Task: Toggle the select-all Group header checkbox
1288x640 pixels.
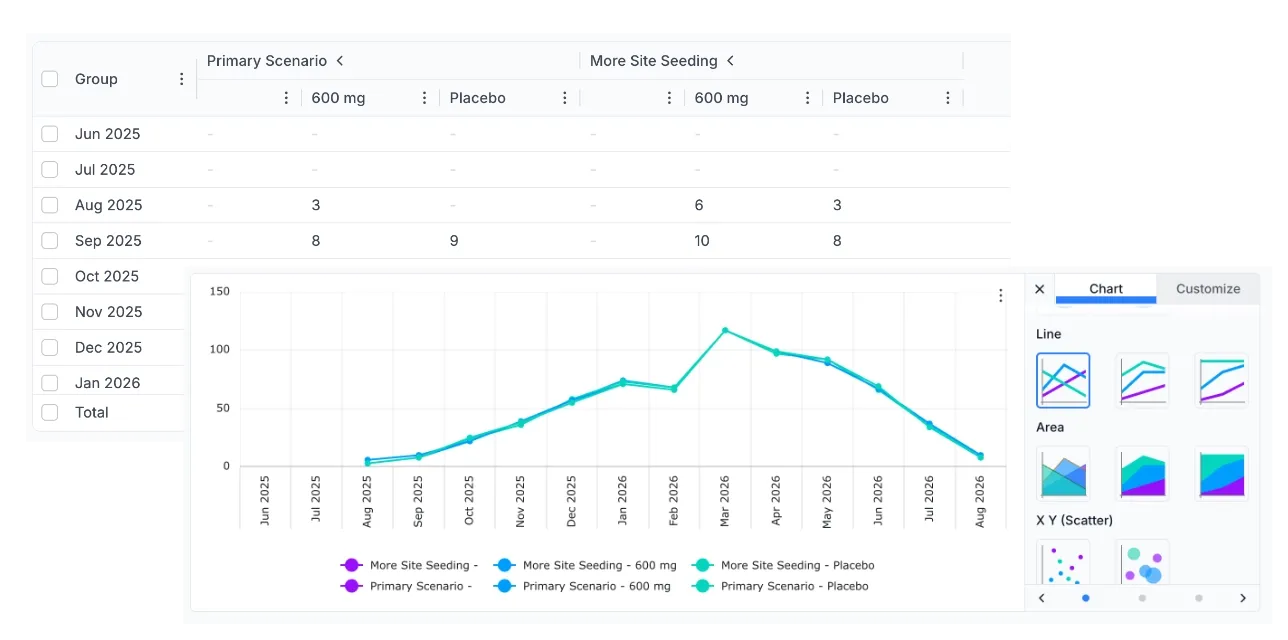Action: (50, 79)
